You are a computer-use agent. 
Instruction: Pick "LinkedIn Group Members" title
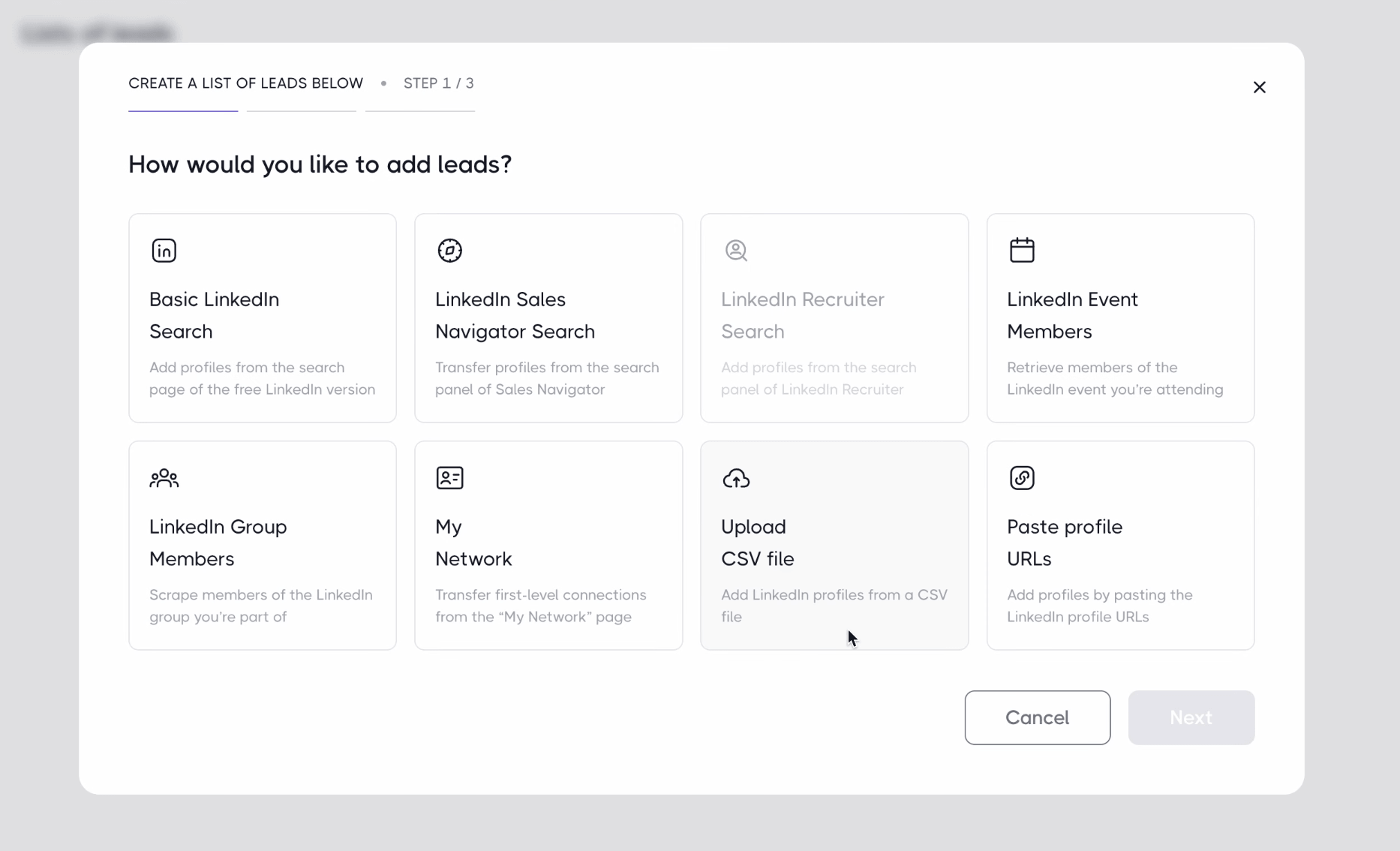[x=218, y=543]
